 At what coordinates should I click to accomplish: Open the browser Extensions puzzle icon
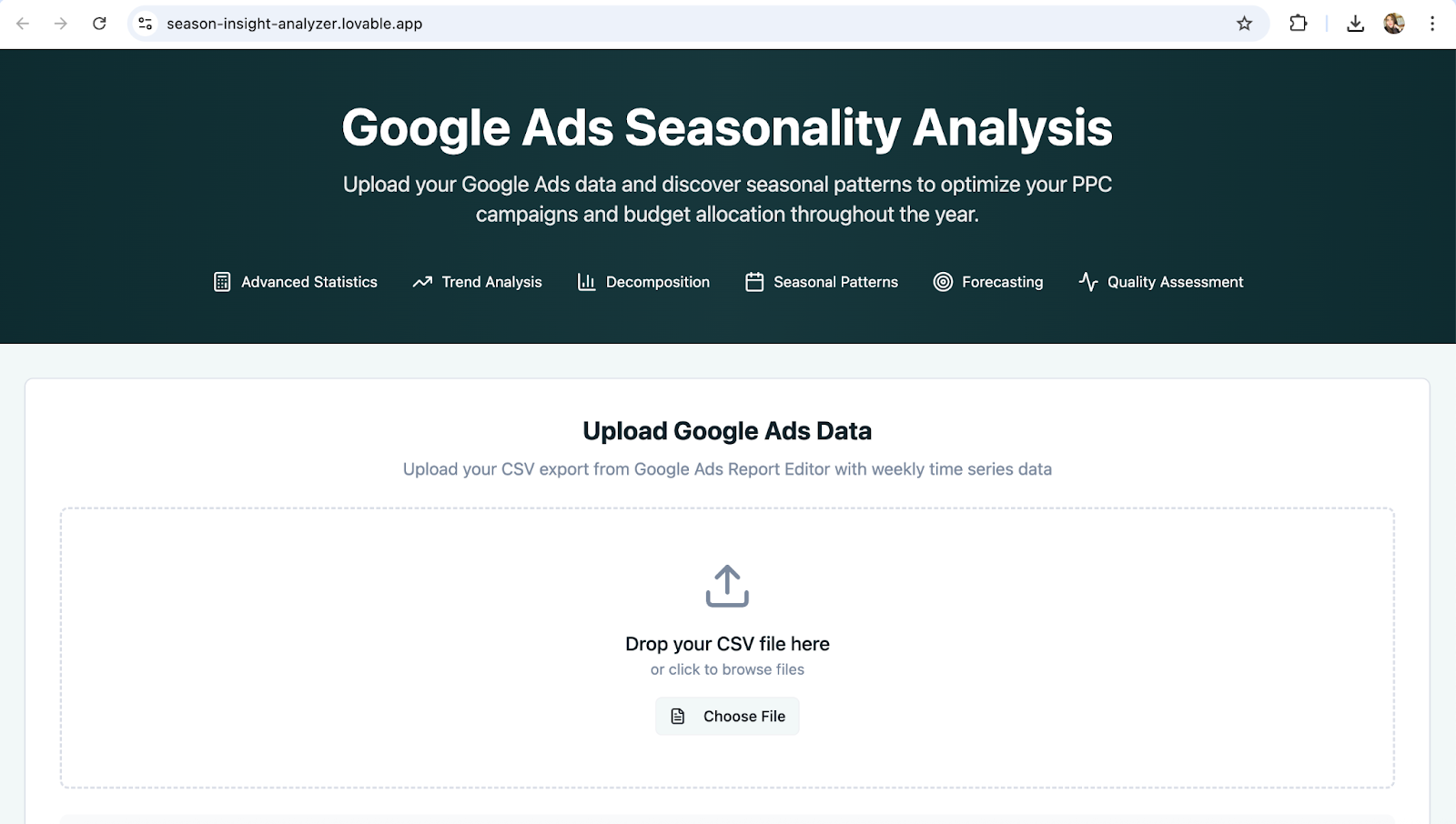pos(1299,24)
